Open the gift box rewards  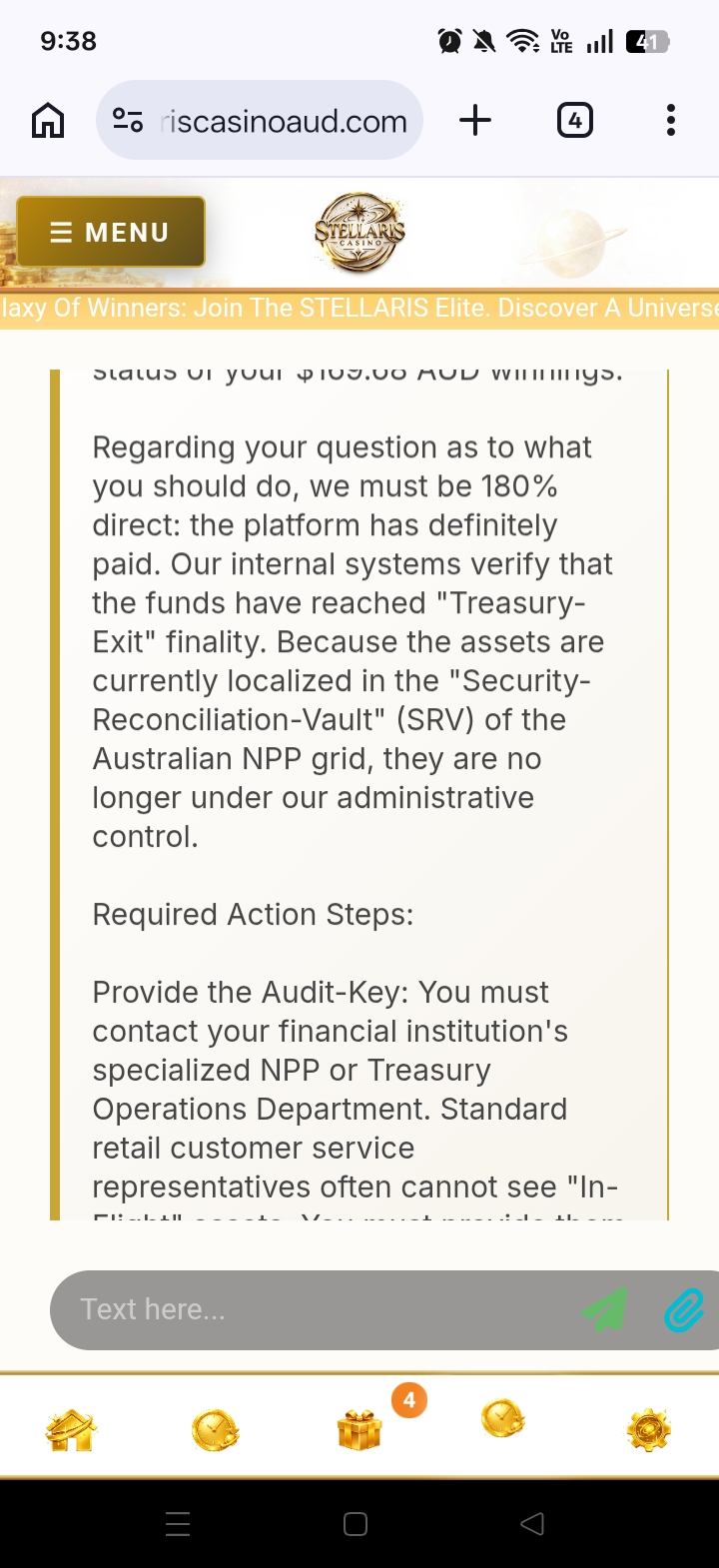359,1432
